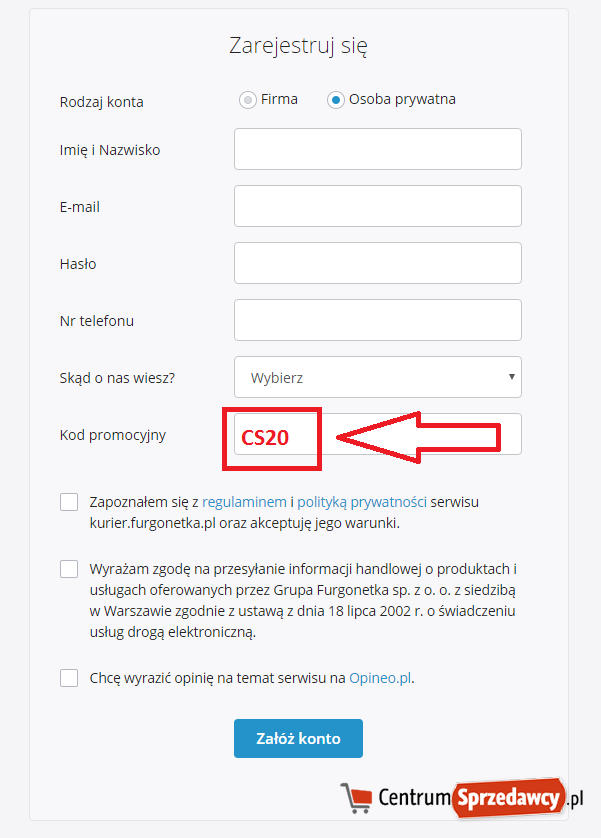Follow the Opineo.pl link
The height and width of the screenshot is (838, 601).
point(380,678)
